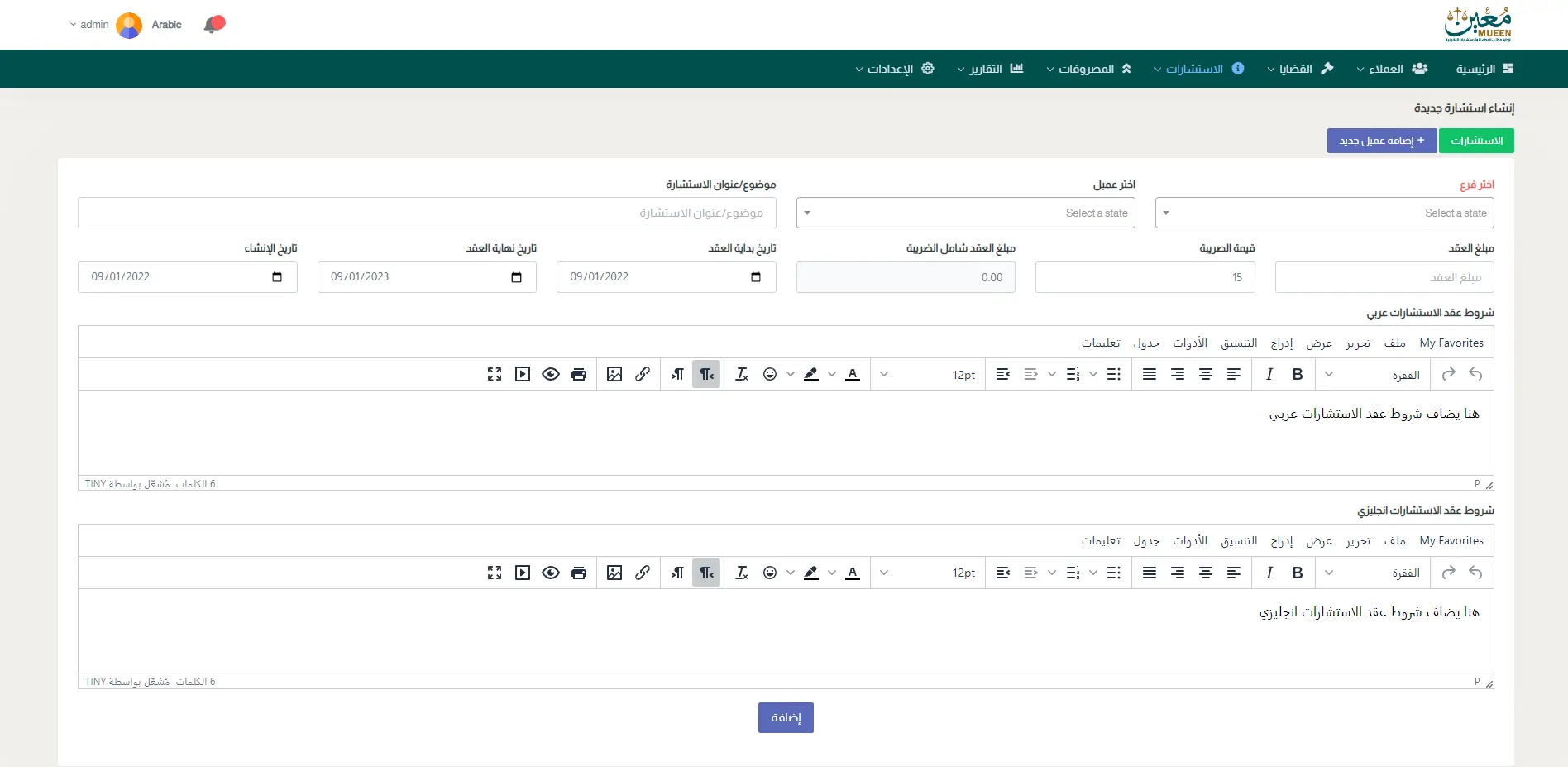
Task: Click the إضافة submit button
Action: 786,717
